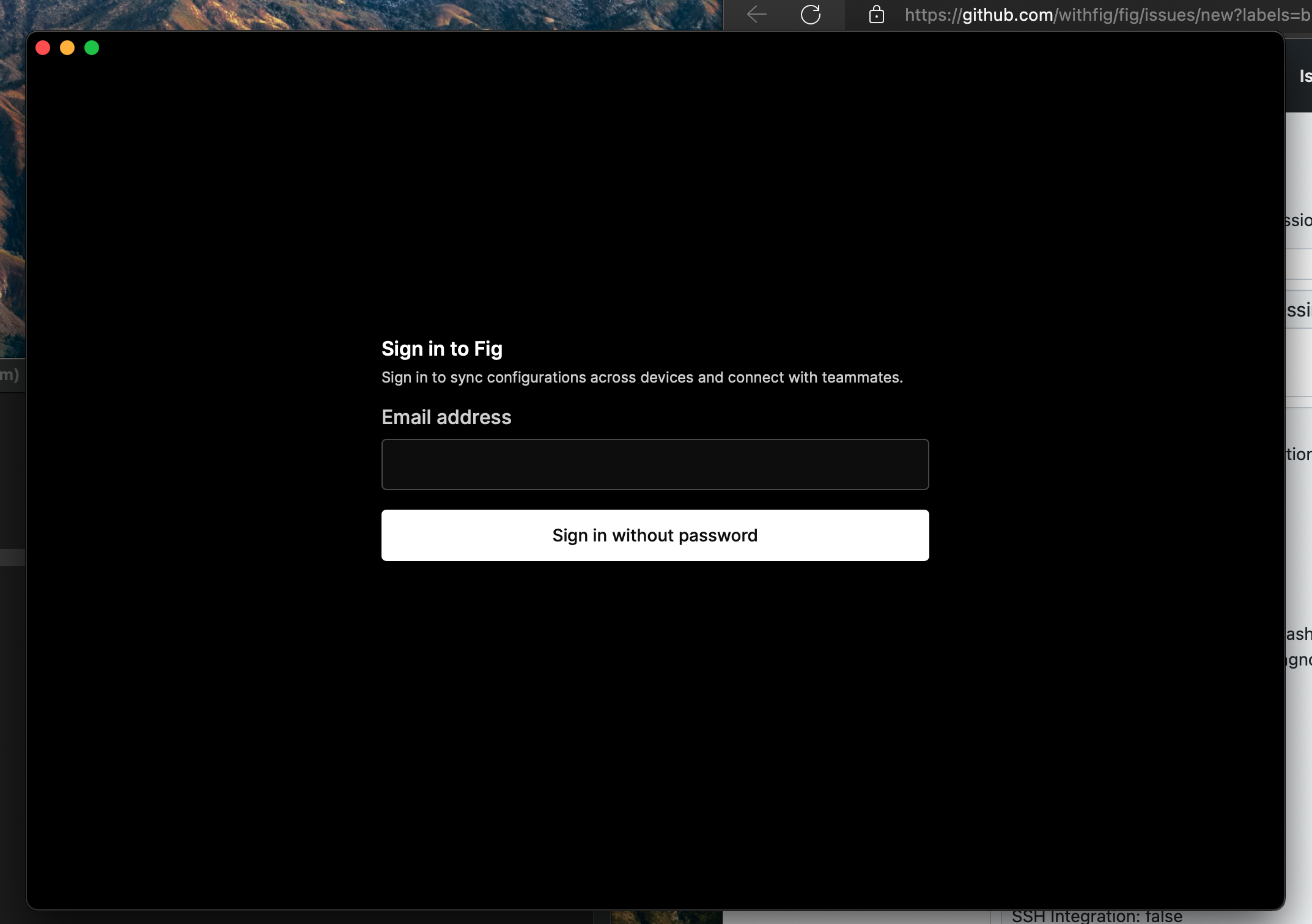Click the browser back navigation arrow
This screenshot has width=1312, height=924.
coord(756,15)
